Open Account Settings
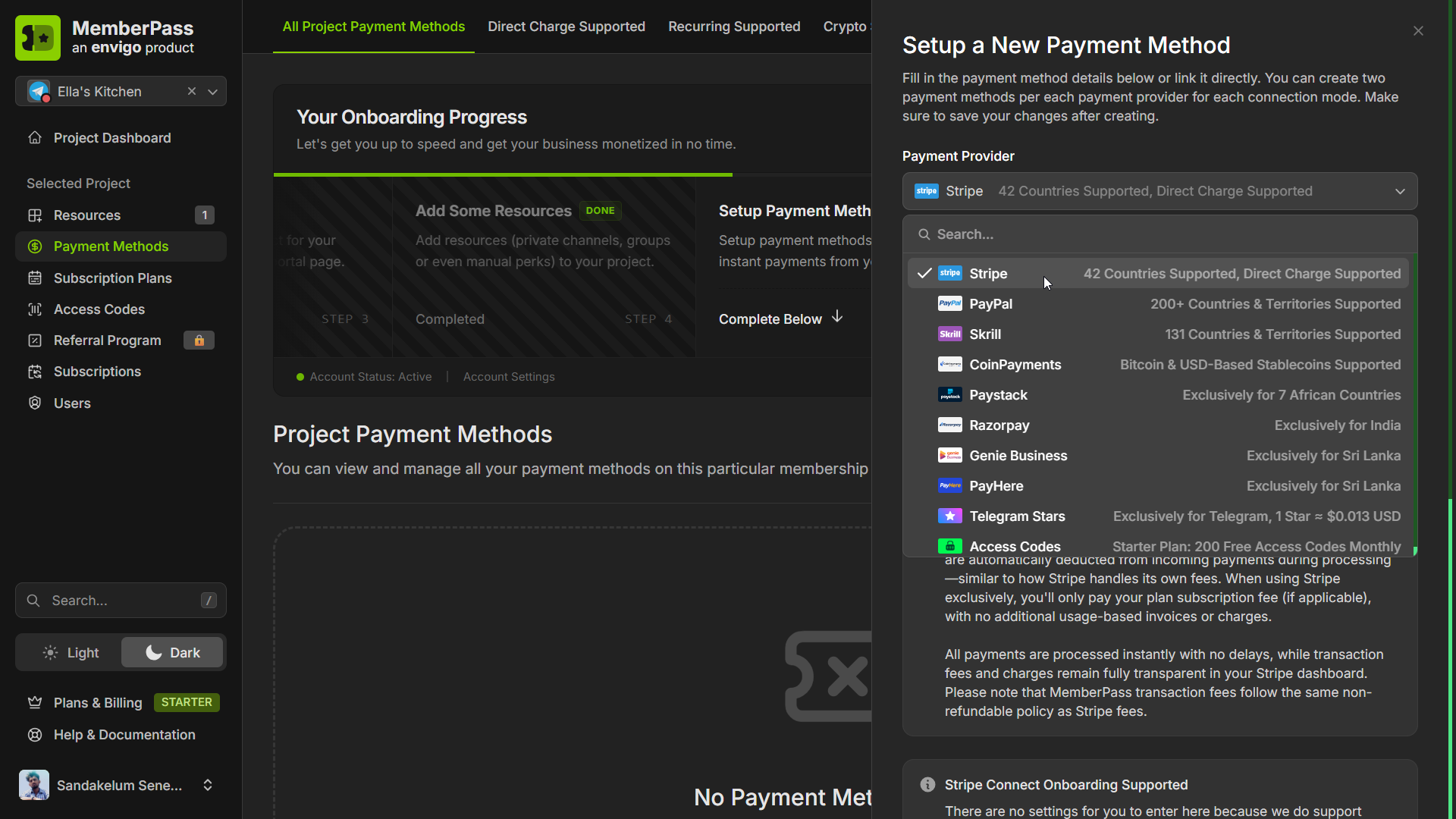This screenshot has width=1456, height=819. coord(508,376)
